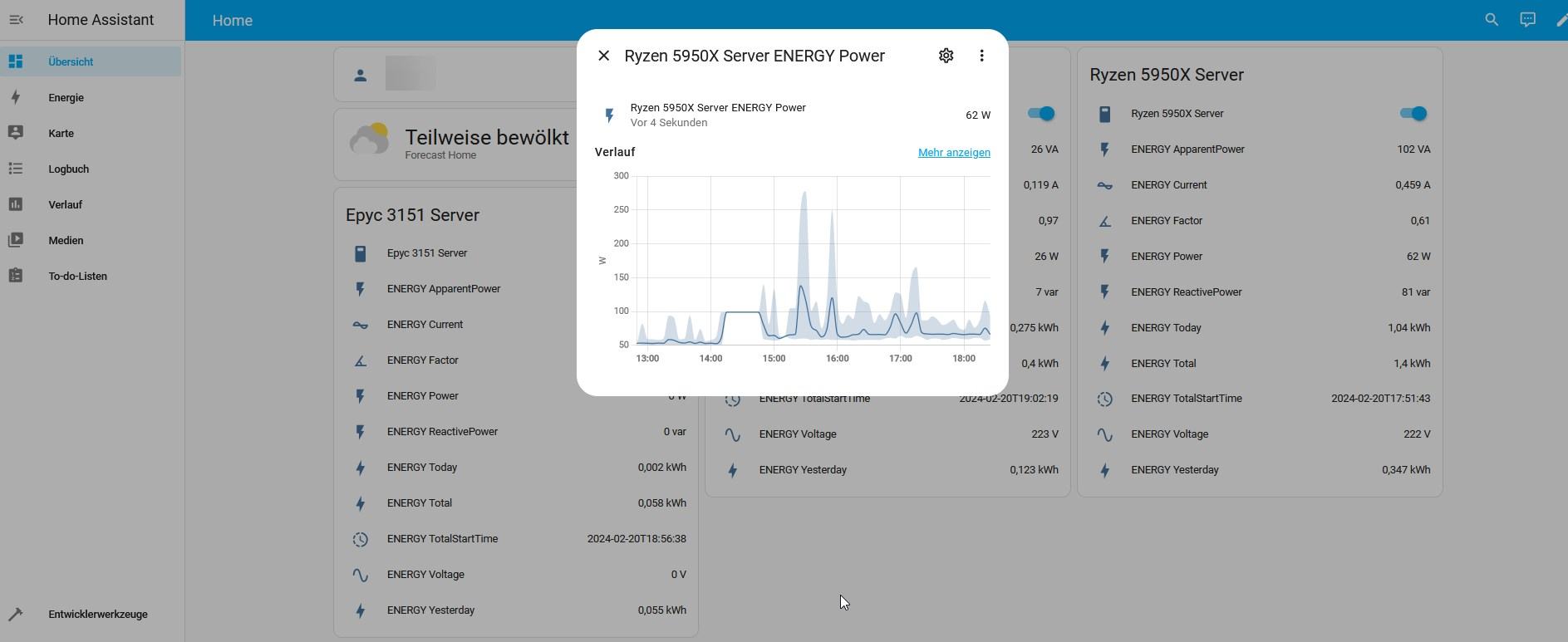Open Epyc ENERGY Today 0,002 kWh
The height and width of the screenshot is (642, 1568).
coord(516,468)
